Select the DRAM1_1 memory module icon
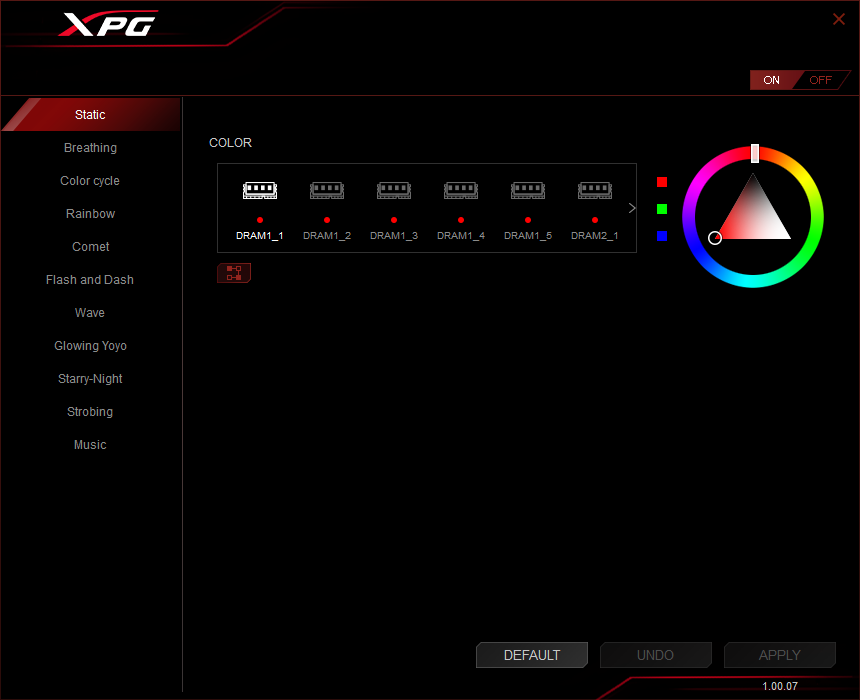The image size is (860, 700). [x=260, y=190]
